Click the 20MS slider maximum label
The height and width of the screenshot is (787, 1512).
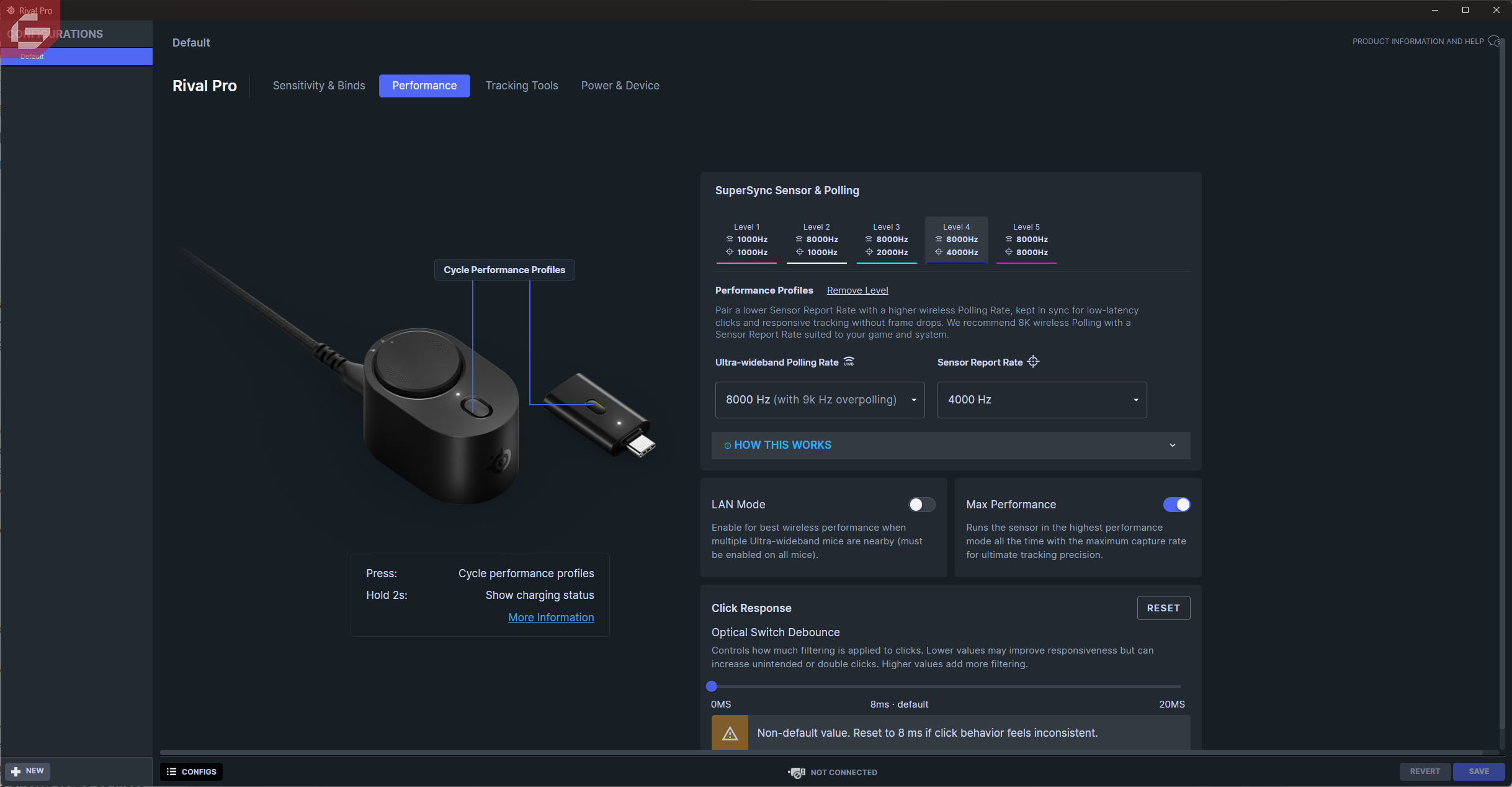1172,704
